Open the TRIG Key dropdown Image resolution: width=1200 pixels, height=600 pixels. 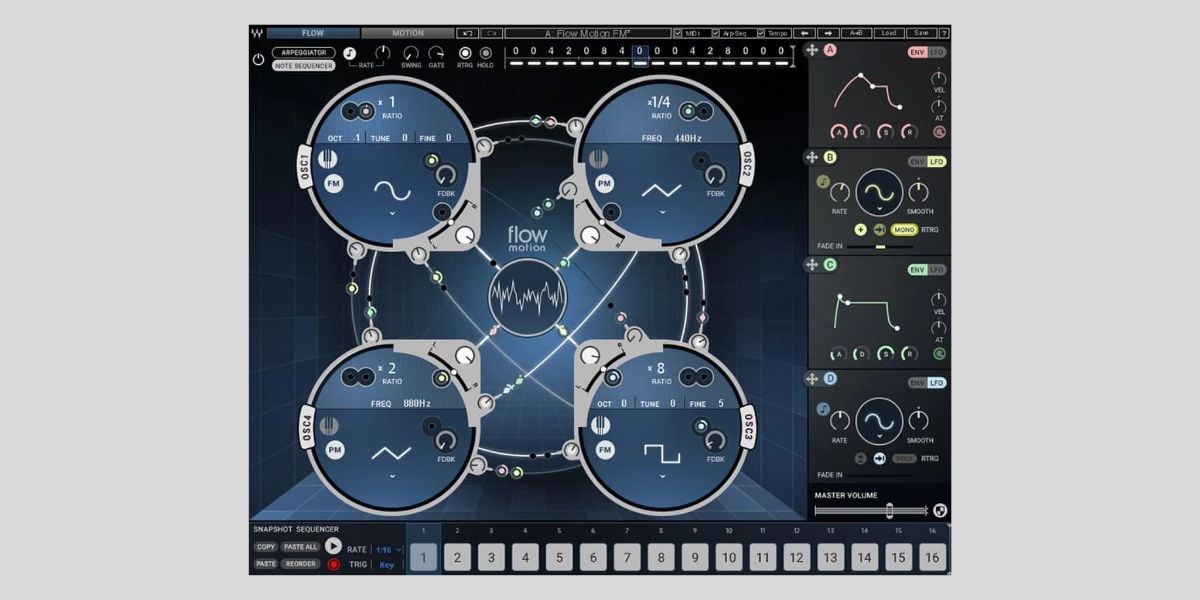coord(387,565)
